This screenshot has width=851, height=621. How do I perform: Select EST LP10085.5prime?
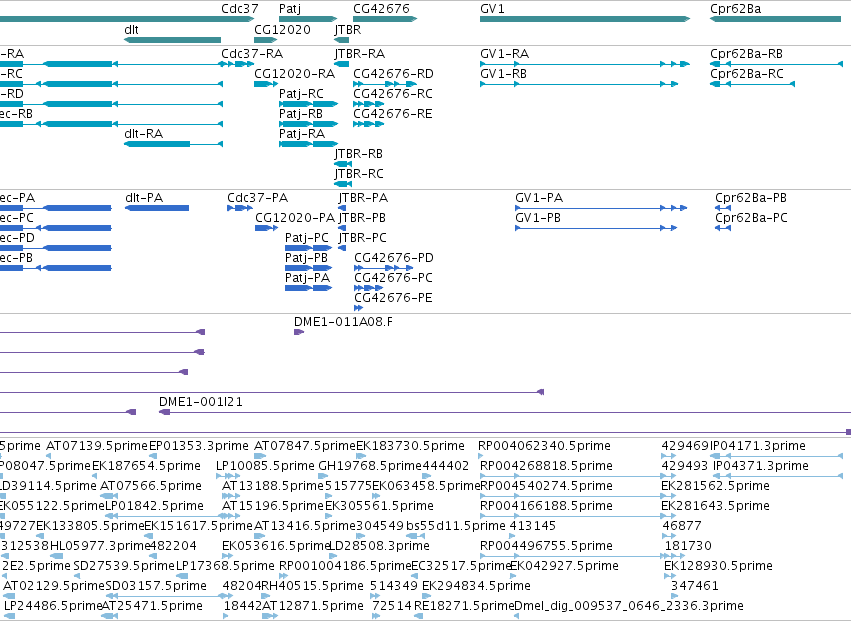pyautogui.click(x=265, y=466)
